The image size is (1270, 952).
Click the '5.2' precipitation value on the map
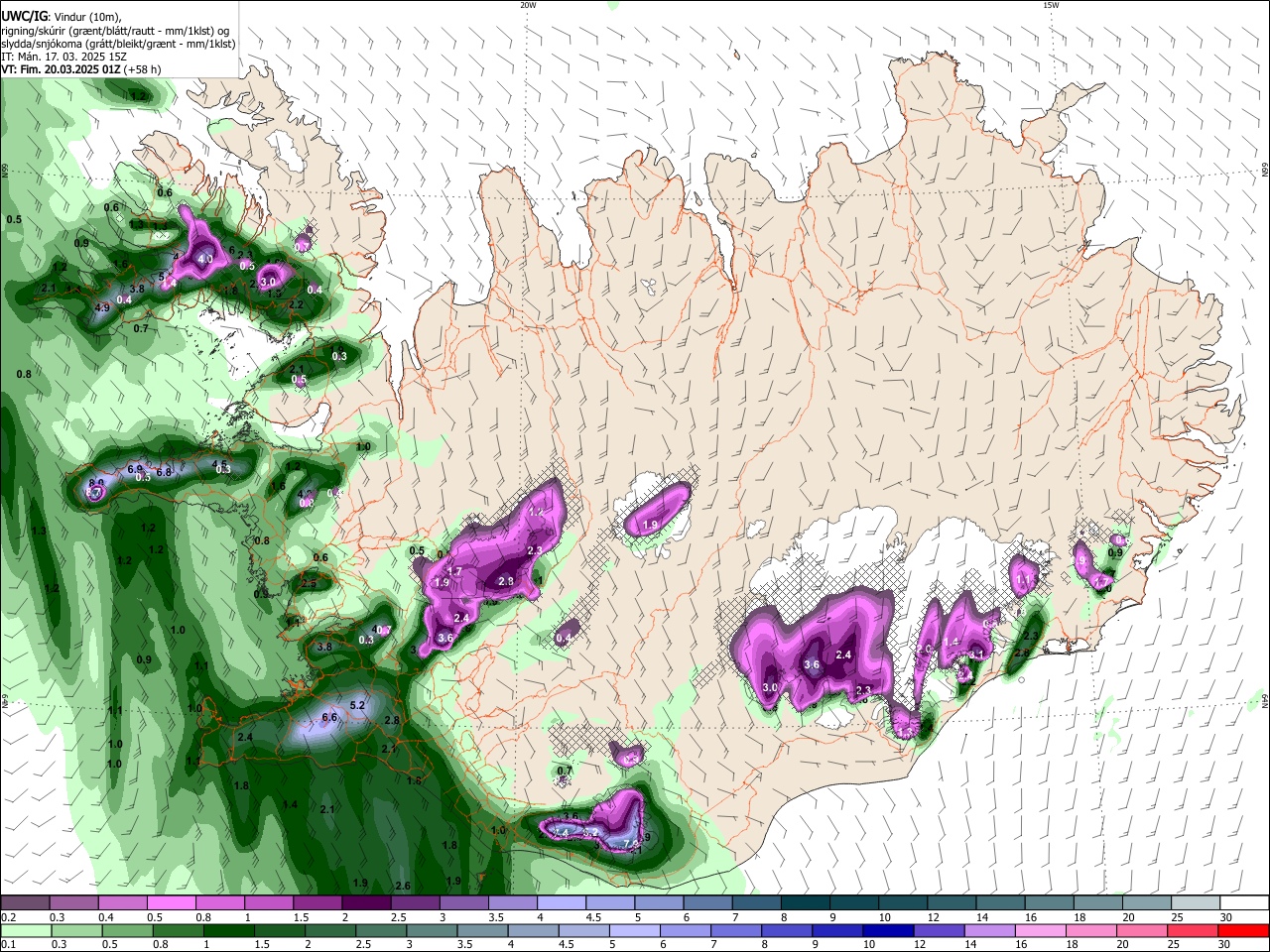point(358,705)
